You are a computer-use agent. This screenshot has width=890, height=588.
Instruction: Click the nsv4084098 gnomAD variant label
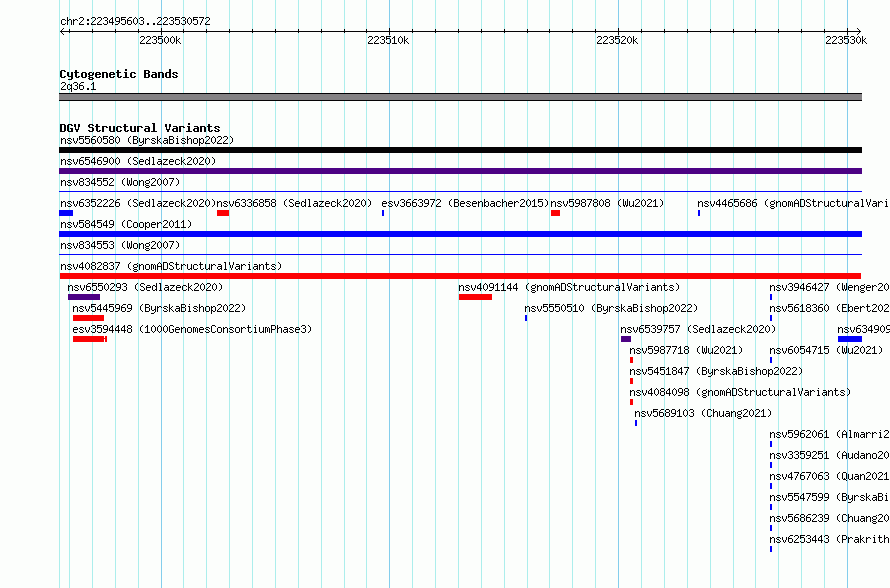740,392
